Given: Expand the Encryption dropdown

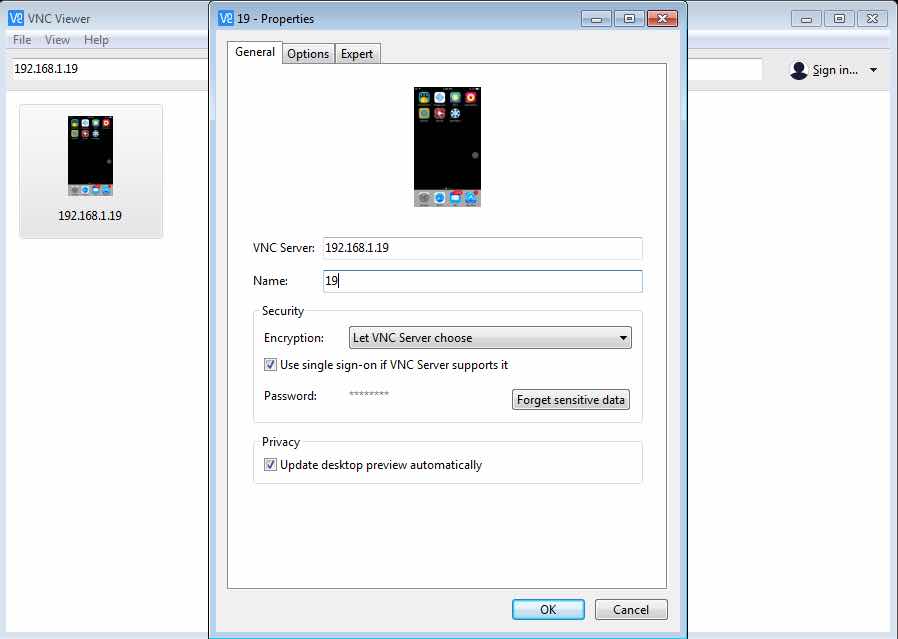Looking at the screenshot, I should coord(490,338).
